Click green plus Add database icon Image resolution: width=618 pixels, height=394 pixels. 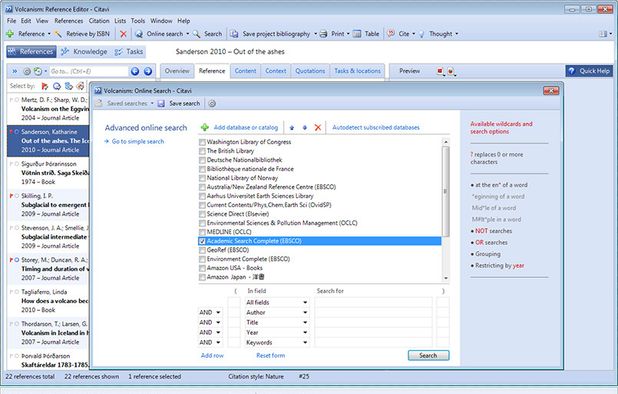[x=205, y=127]
